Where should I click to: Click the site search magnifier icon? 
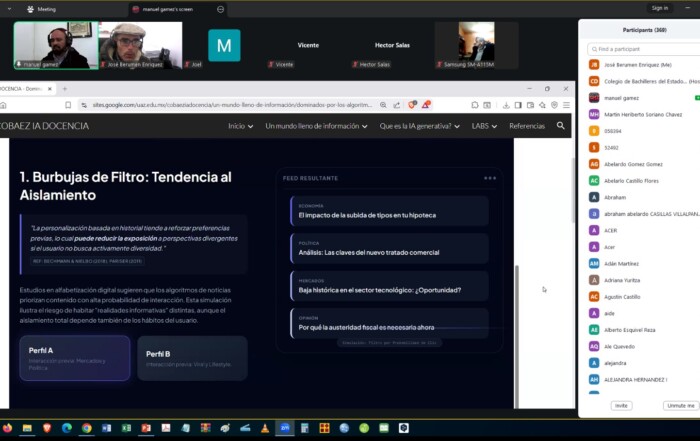[561, 126]
